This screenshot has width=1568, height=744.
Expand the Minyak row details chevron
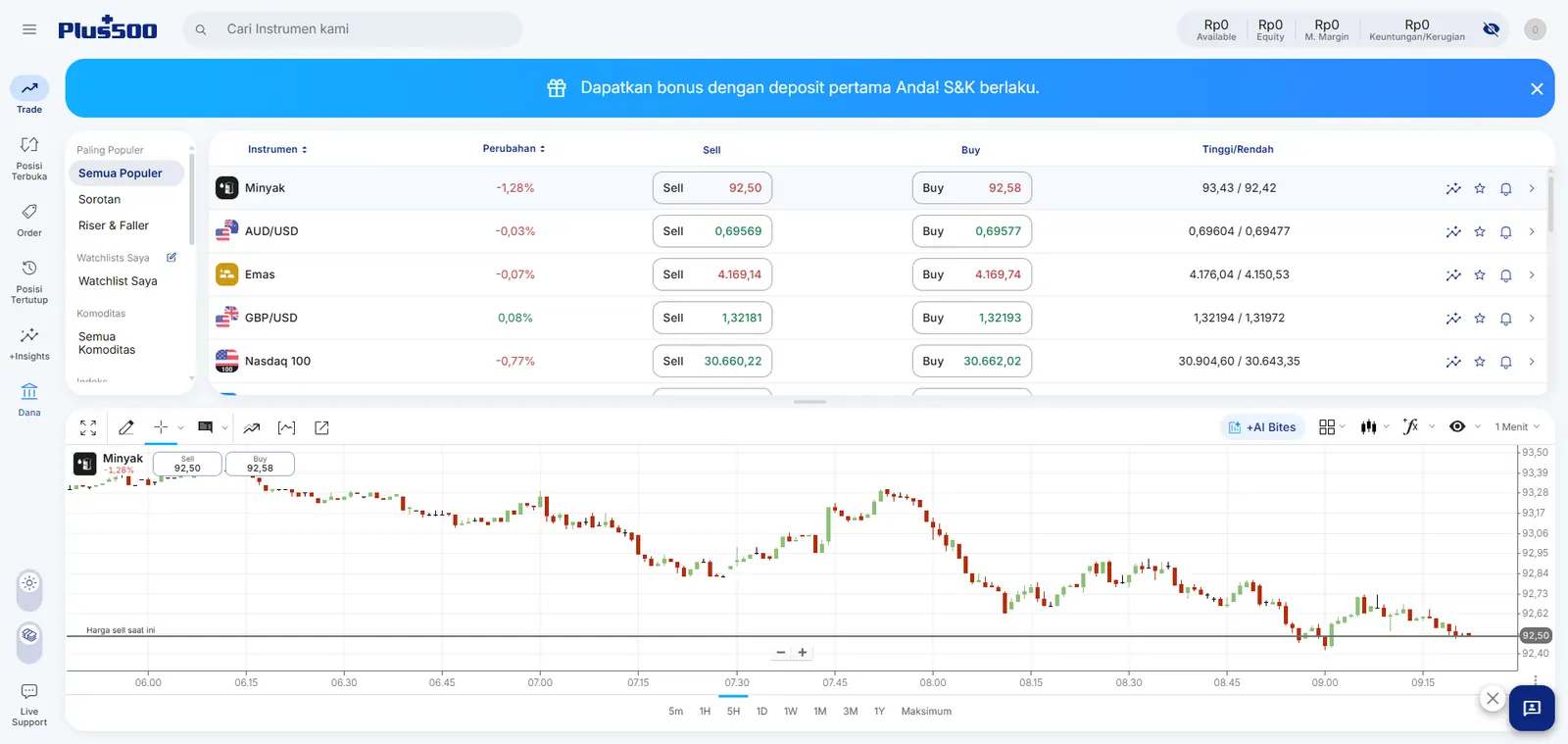(x=1532, y=188)
